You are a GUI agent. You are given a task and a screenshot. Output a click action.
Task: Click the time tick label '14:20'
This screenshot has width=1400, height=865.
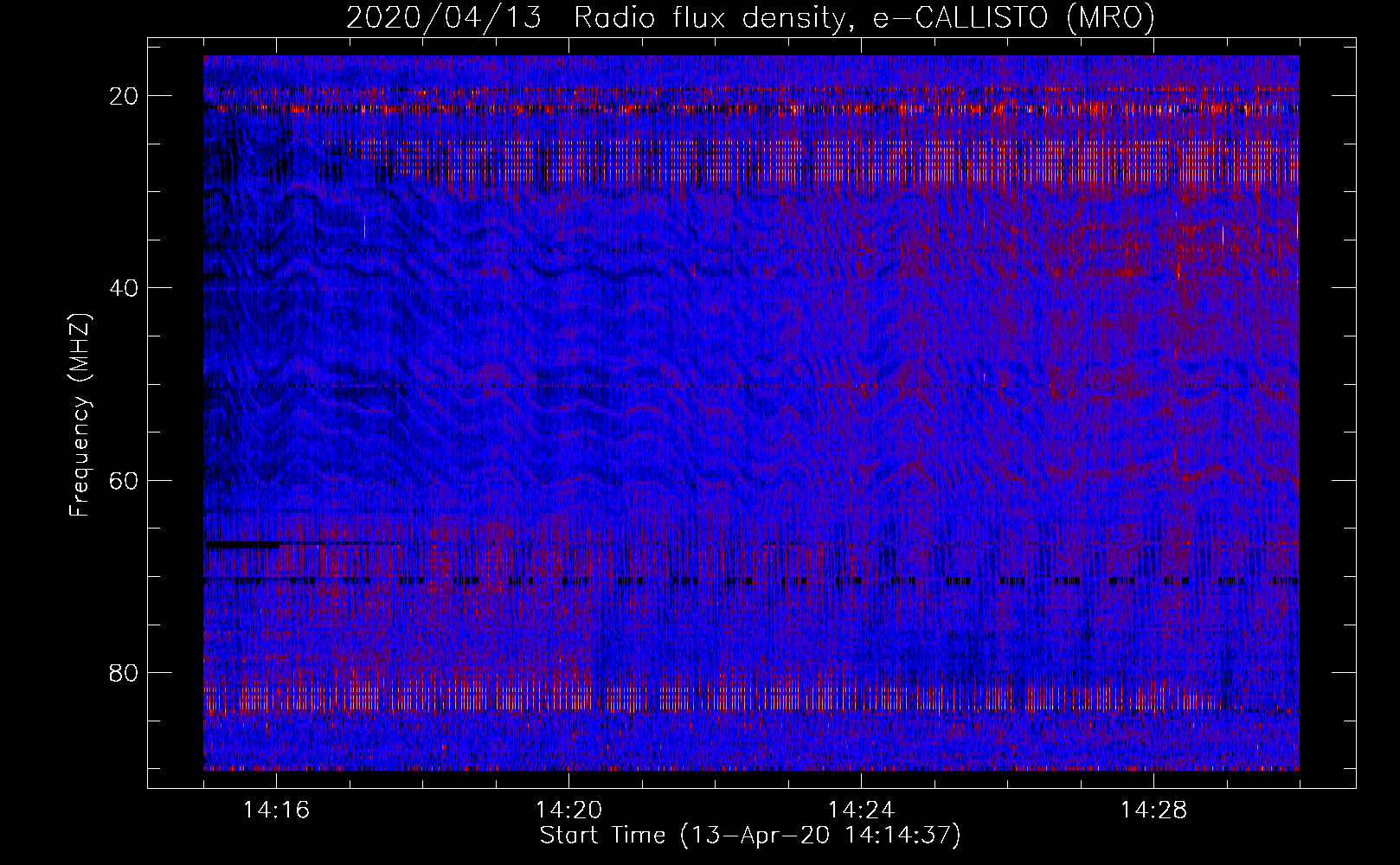click(568, 811)
